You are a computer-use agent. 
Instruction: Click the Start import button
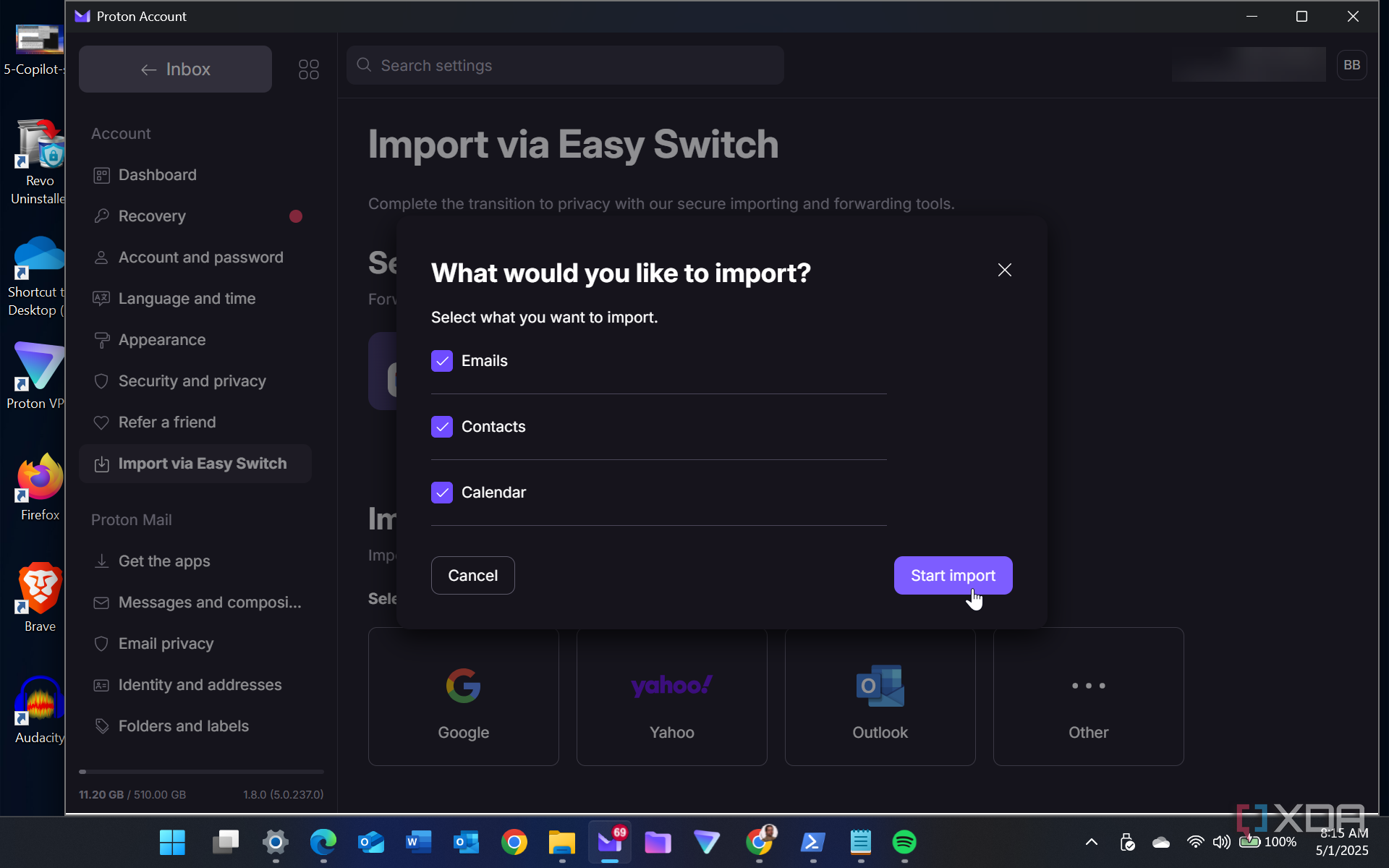tap(953, 575)
